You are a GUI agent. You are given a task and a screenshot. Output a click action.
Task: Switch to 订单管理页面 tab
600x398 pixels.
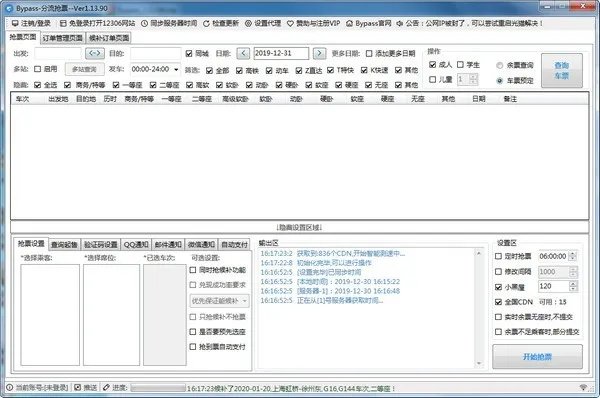pos(63,38)
